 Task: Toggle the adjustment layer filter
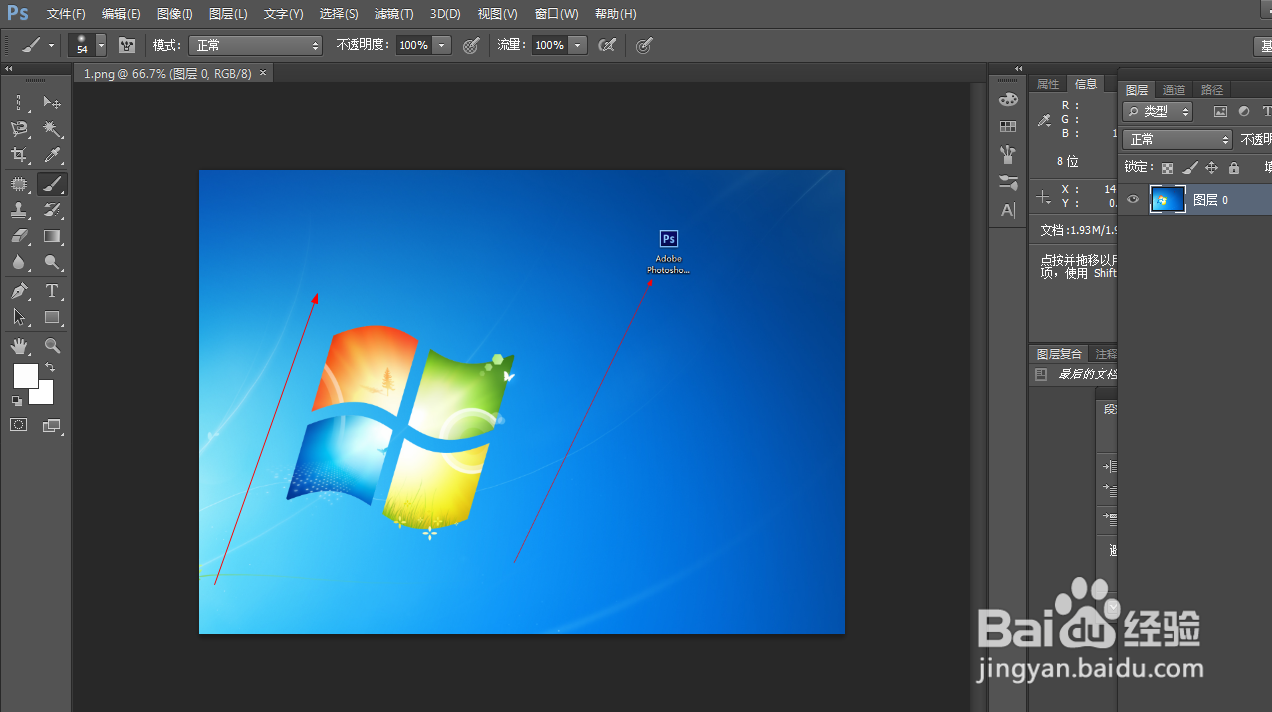(1244, 112)
